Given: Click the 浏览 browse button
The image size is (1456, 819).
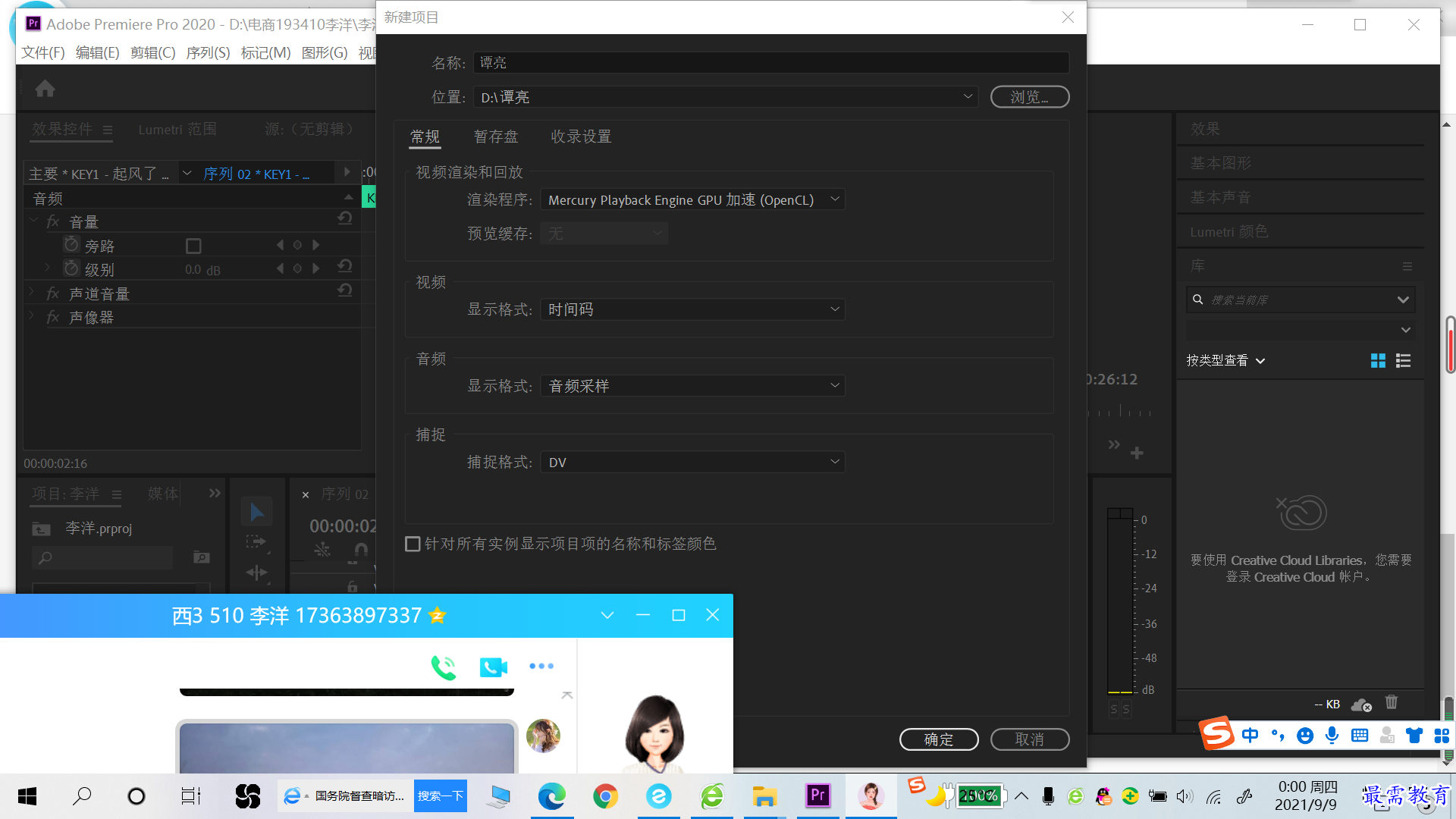Looking at the screenshot, I should click(1030, 97).
